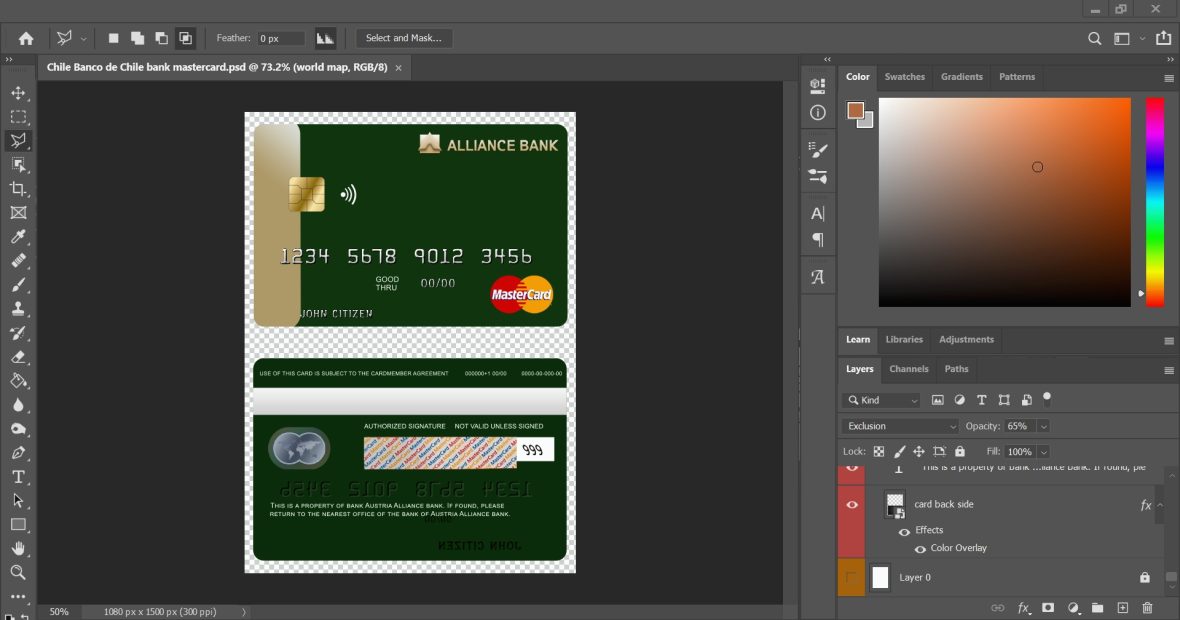Select the Spot Healing Brush tool
1180x620 pixels.
[x=18, y=261]
